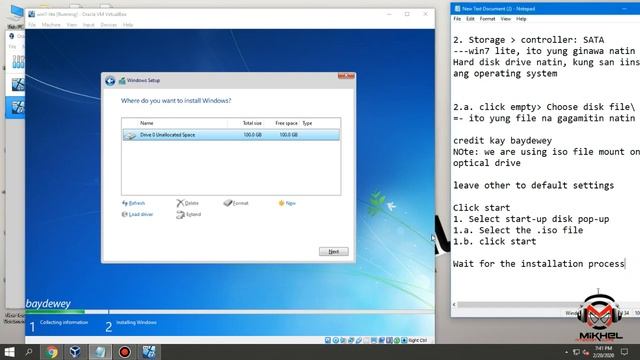Open the VirtualBox View menu
Screen dimensions: 640x360
pos(72,25)
